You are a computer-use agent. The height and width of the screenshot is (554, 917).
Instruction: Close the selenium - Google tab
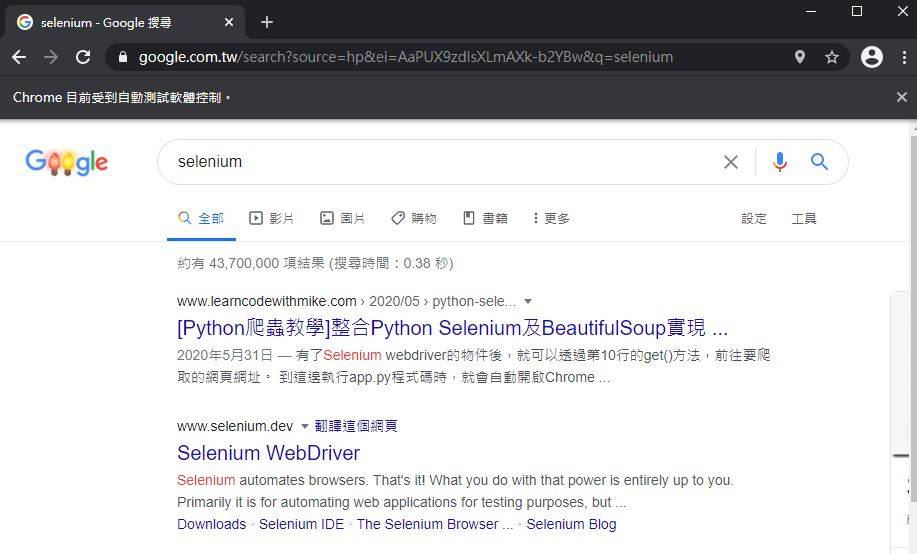(x=229, y=22)
